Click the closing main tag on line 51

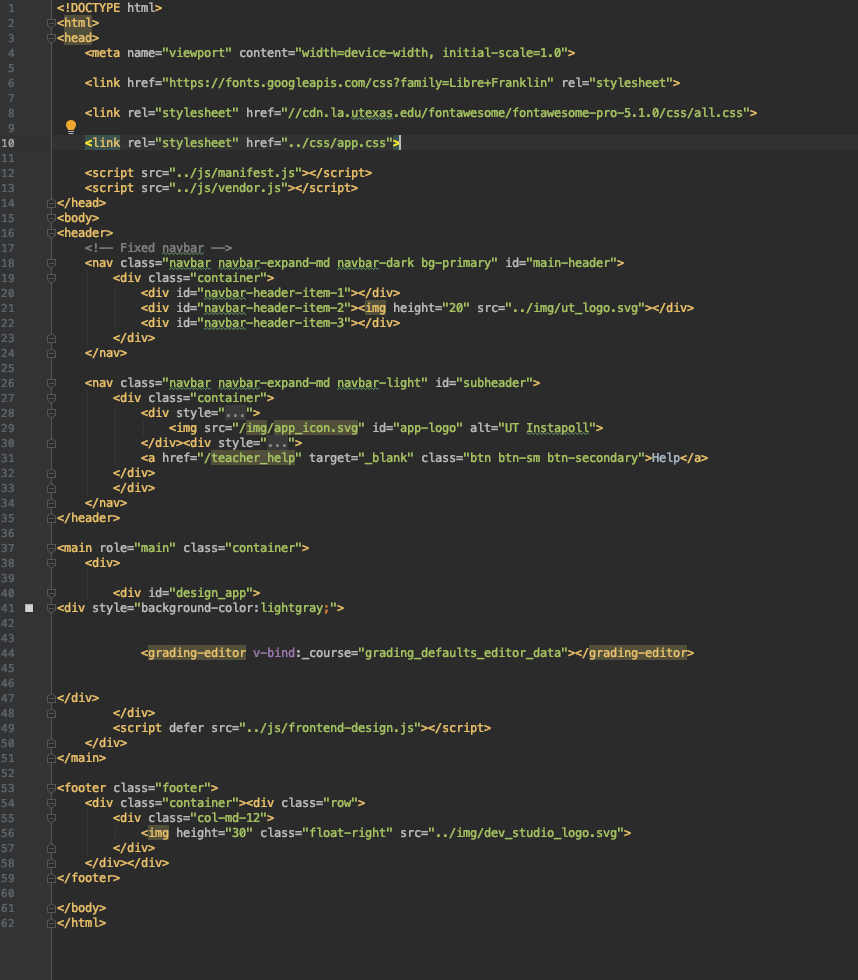pyautogui.click(x=81, y=758)
